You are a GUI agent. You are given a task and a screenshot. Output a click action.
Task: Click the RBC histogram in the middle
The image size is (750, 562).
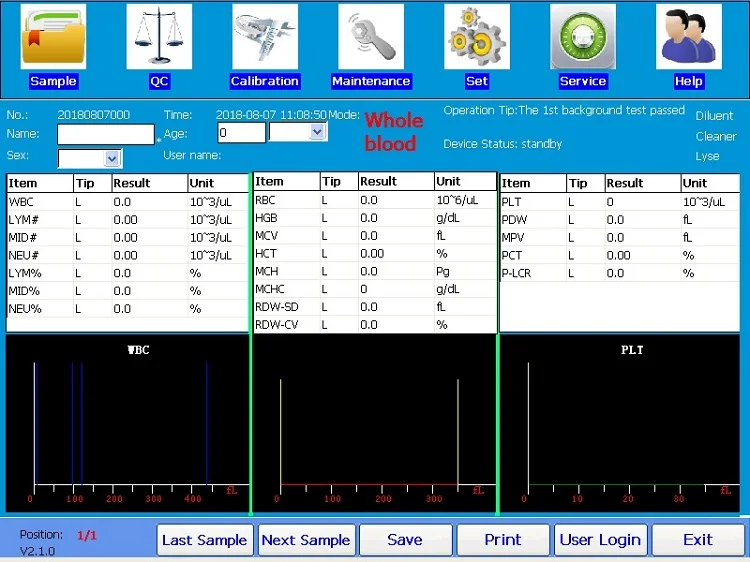[x=375, y=424]
